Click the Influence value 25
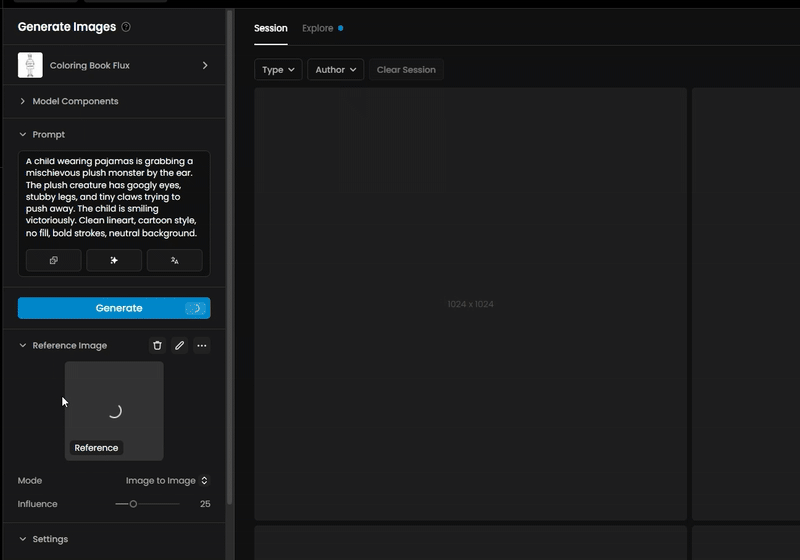Image resolution: width=800 pixels, height=560 pixels. [205, 504]
